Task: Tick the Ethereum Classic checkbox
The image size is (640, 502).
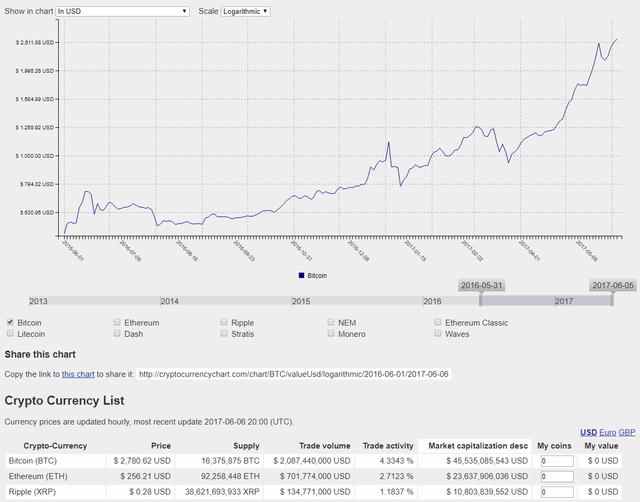Action: click(x=438, y=322)
